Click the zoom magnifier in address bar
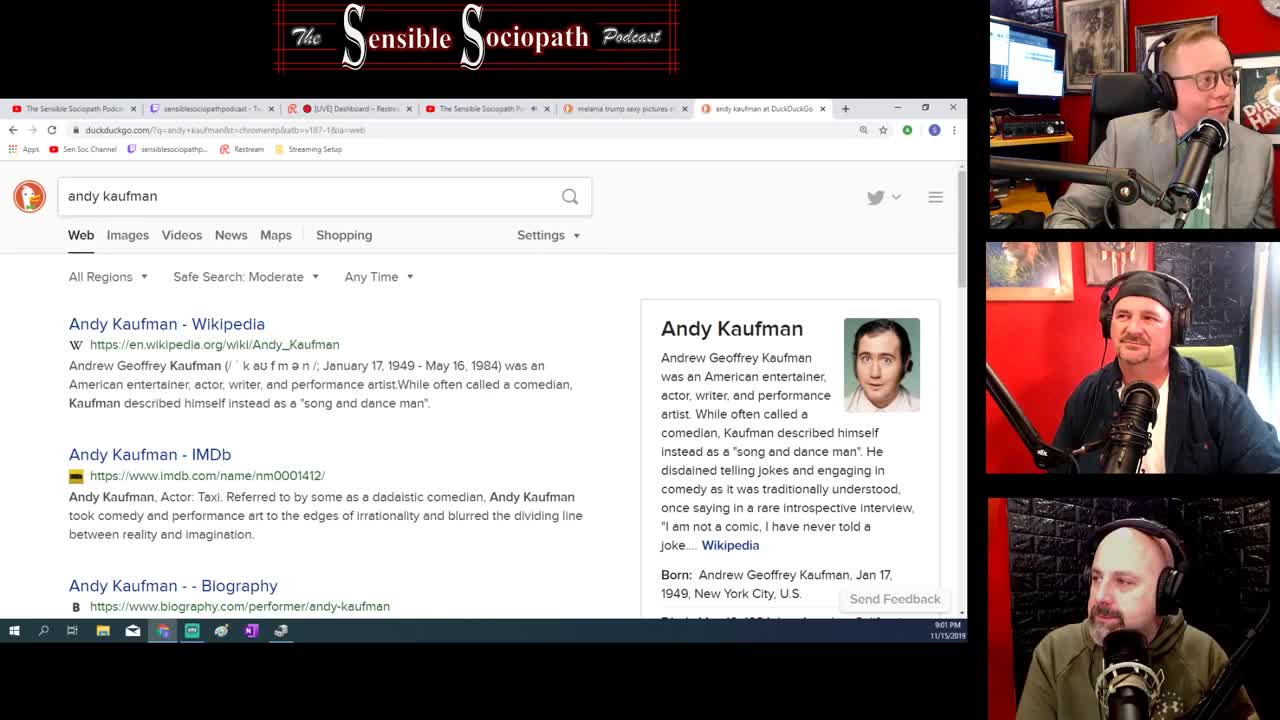Viewport: 1280px width, 720px height. [863, 130]
